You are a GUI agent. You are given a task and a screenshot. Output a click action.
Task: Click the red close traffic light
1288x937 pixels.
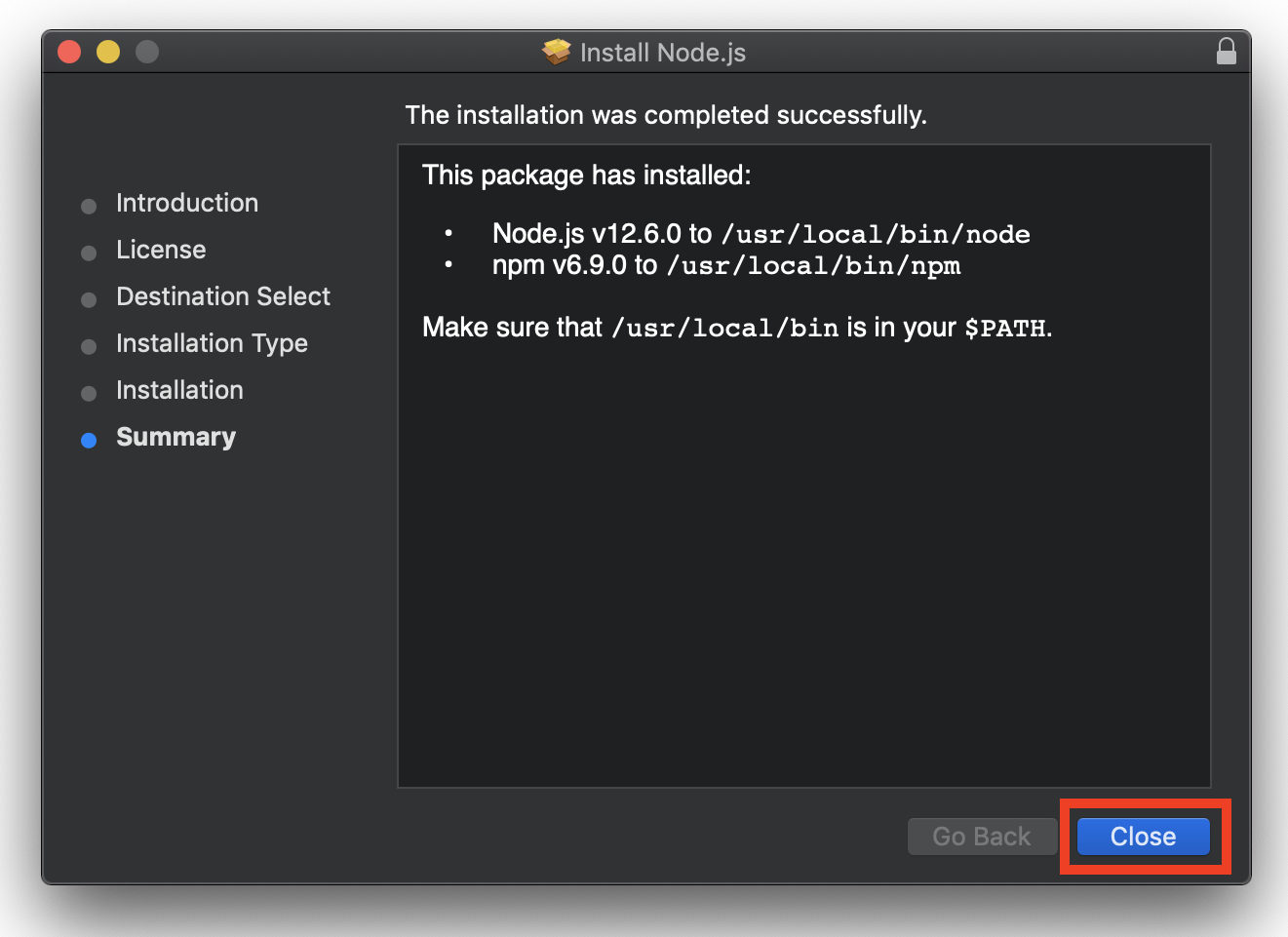tap(68, 52)
